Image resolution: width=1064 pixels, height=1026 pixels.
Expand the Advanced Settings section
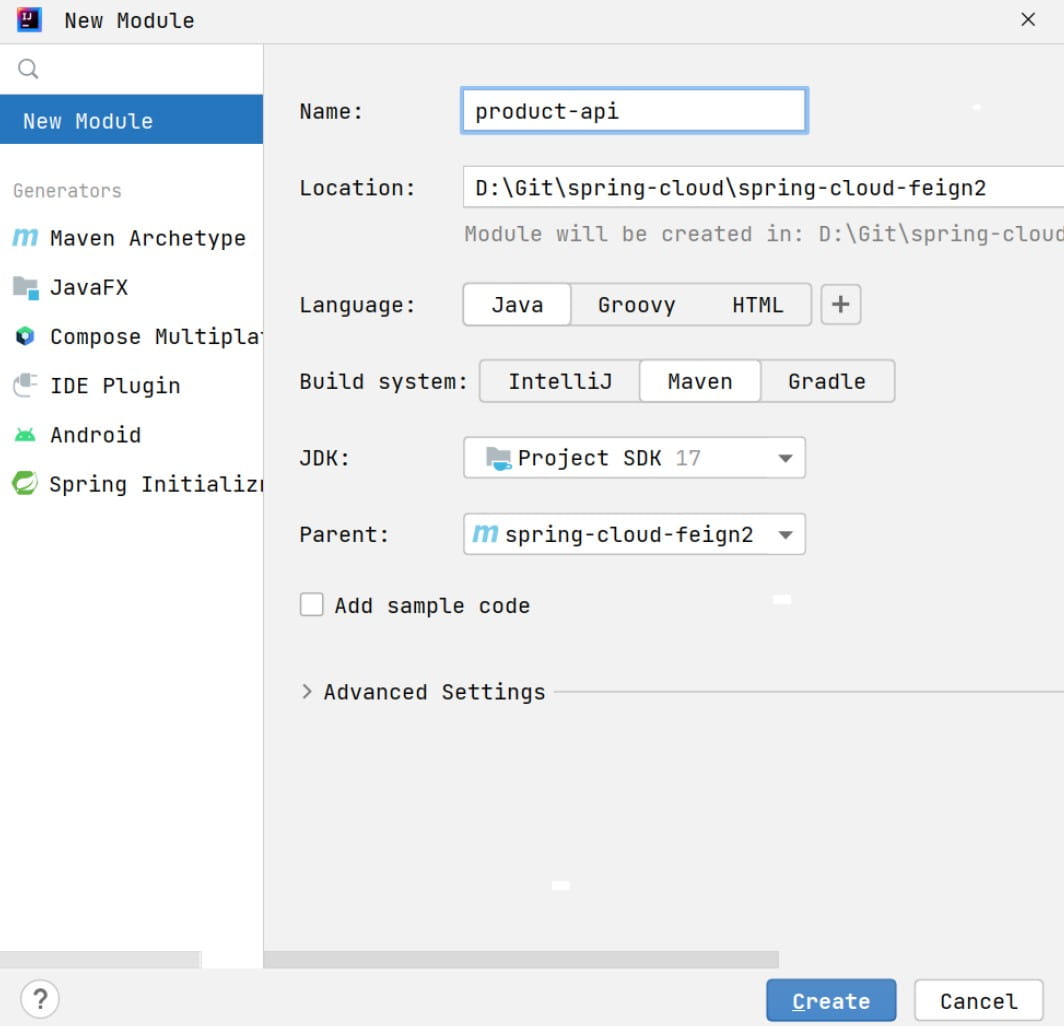307,691
